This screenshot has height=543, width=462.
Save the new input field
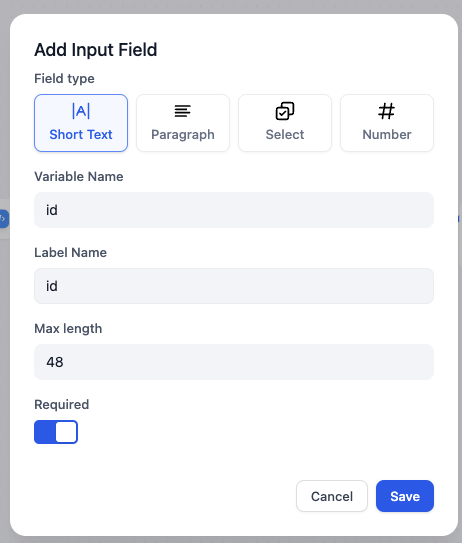pyautogui.click(x=405, y=496)
